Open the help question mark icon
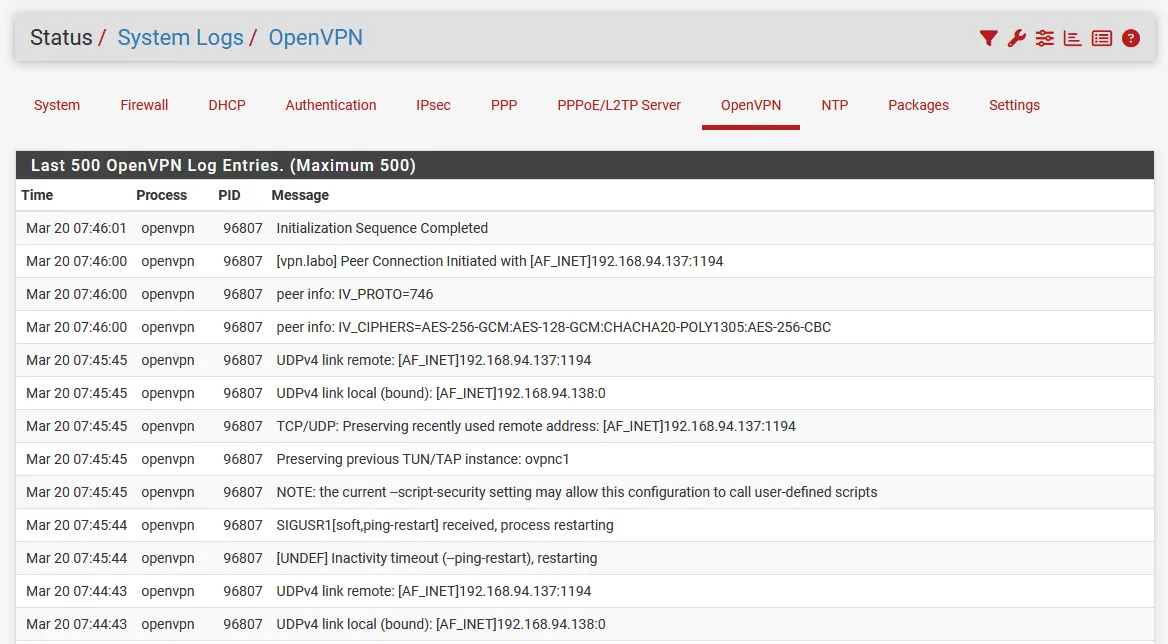This screenshot has height=644, width=1168. [1131, 39]
